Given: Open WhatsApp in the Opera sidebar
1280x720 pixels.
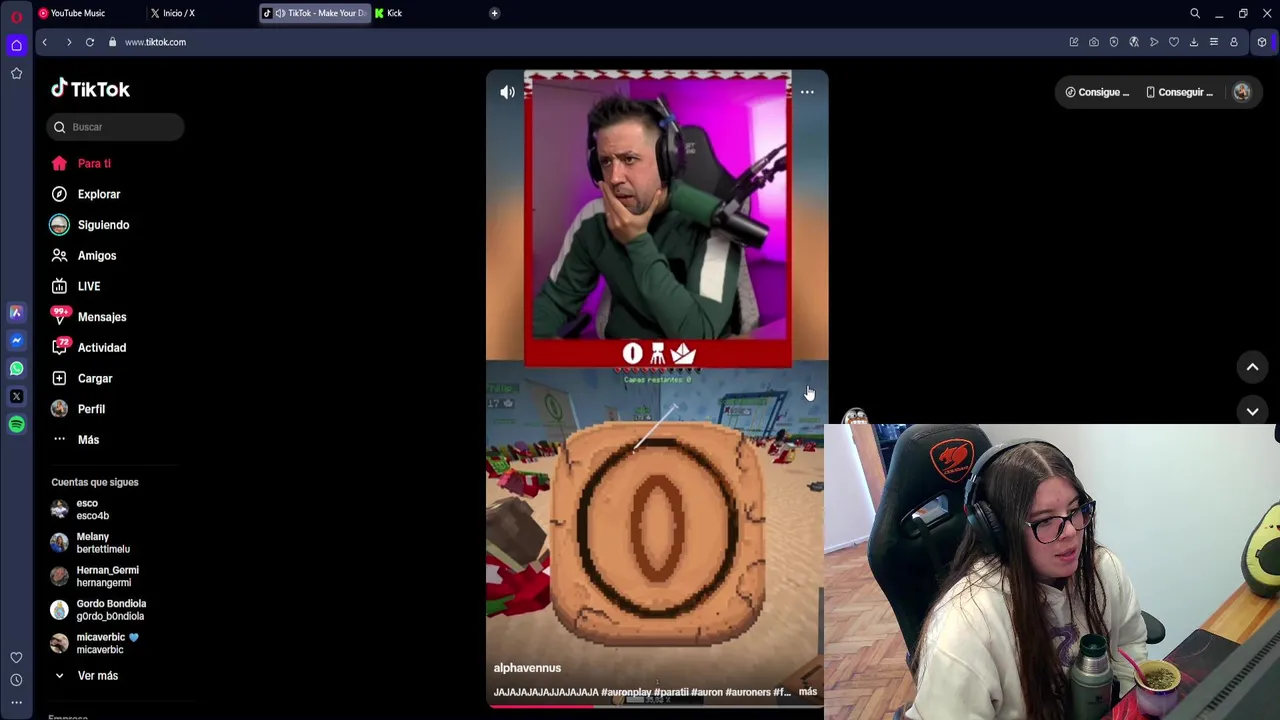Looking at the screenshot, I should coord(16,368).
